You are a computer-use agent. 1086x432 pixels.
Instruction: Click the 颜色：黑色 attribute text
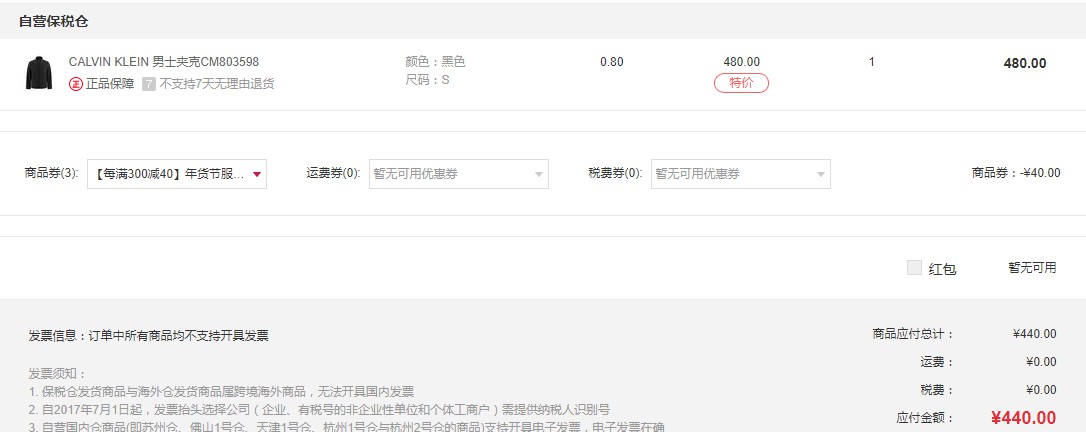[435, 62]
